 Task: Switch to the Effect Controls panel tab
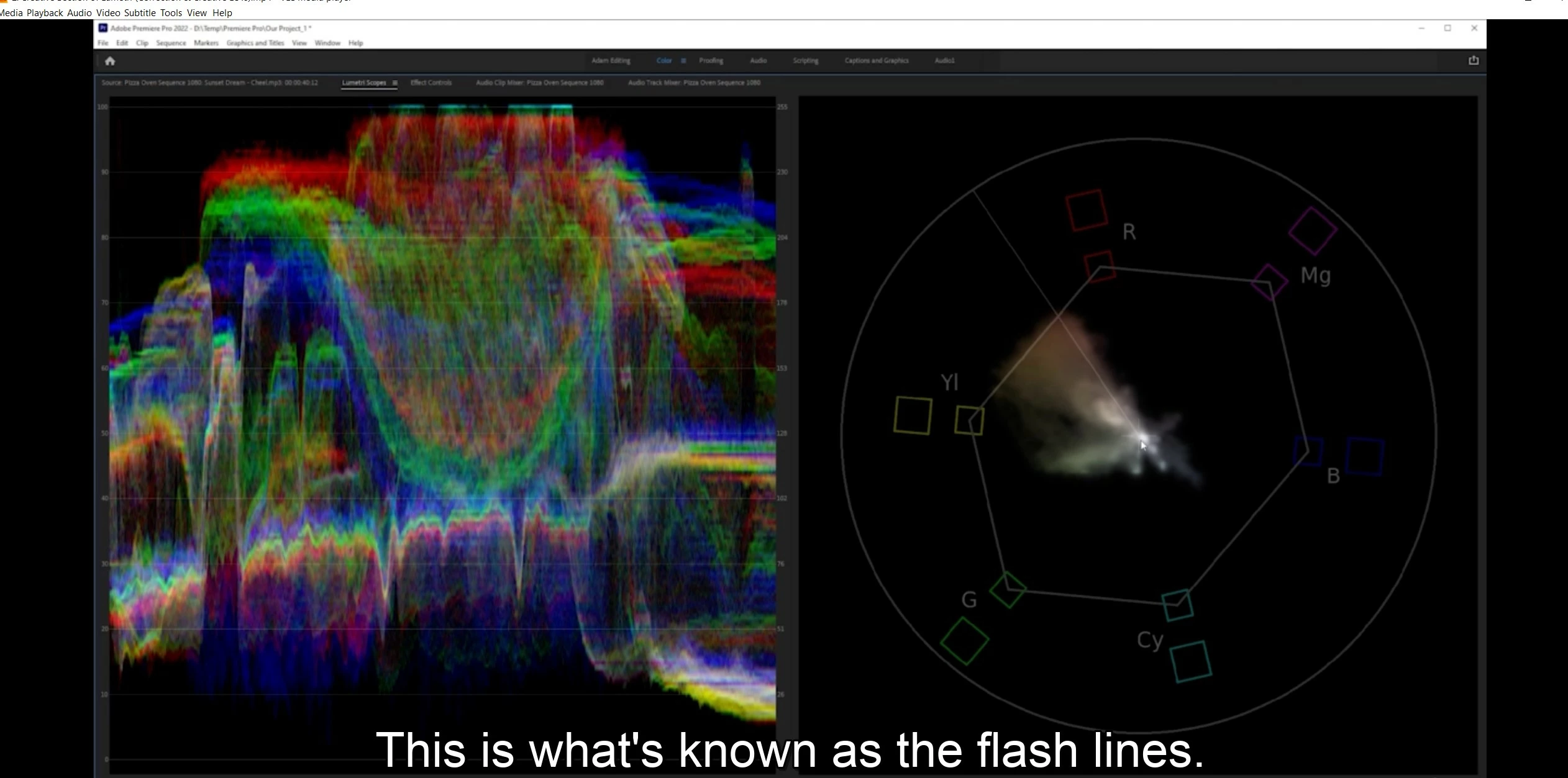431,83
